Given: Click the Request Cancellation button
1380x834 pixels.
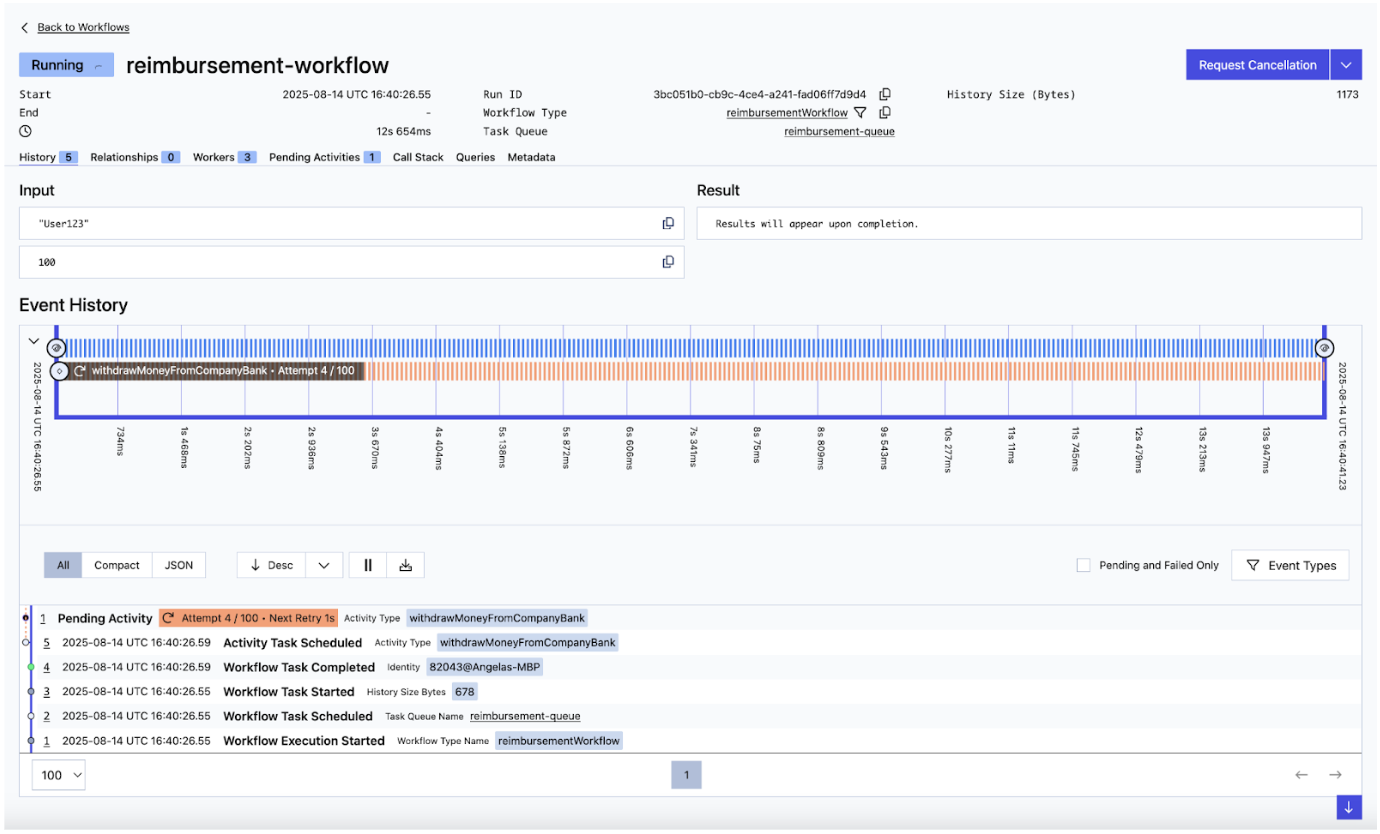Looking at the screenshot, I should click(1257, 64).
